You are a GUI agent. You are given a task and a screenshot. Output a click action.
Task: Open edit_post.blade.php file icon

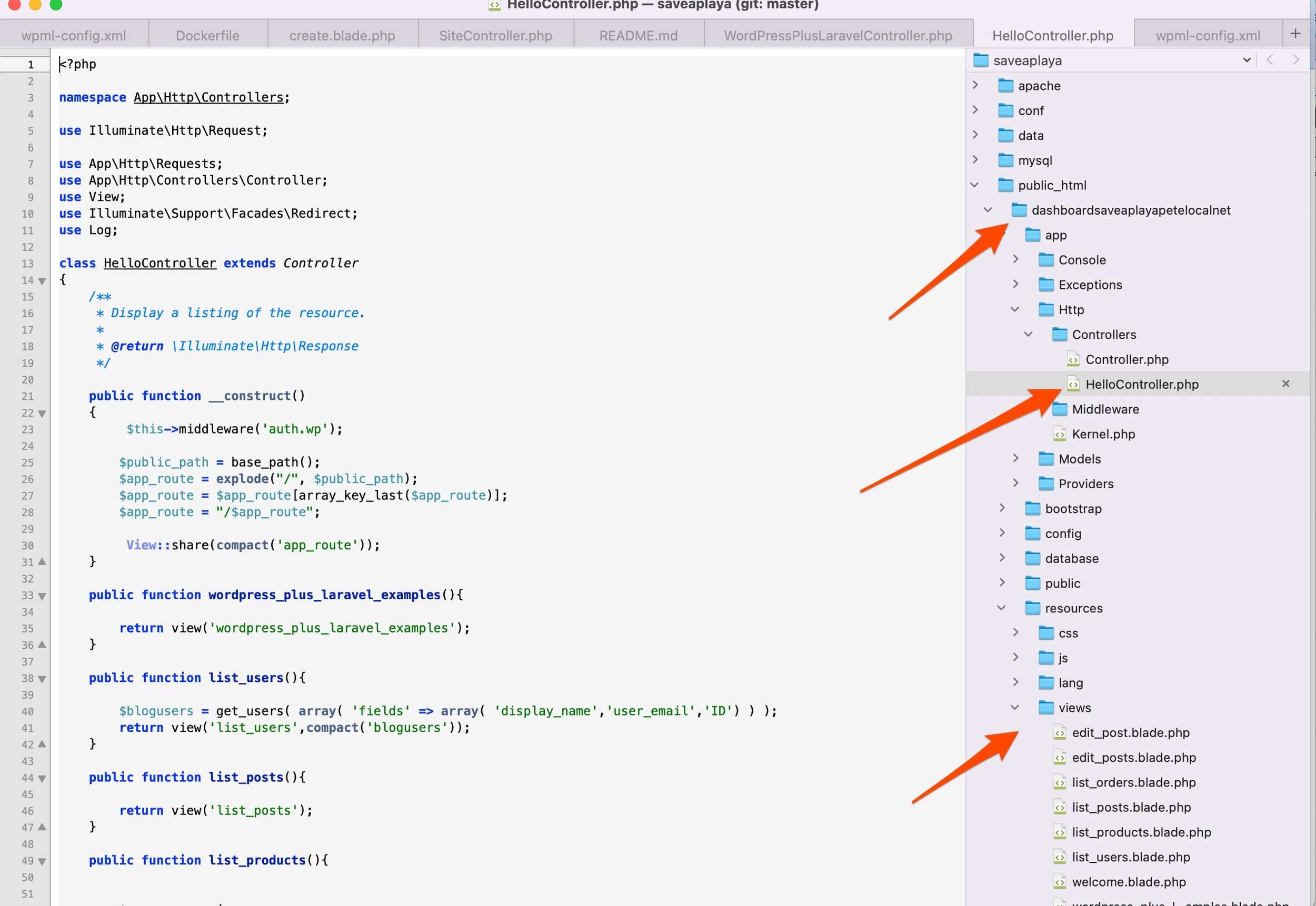point(1059,733)
